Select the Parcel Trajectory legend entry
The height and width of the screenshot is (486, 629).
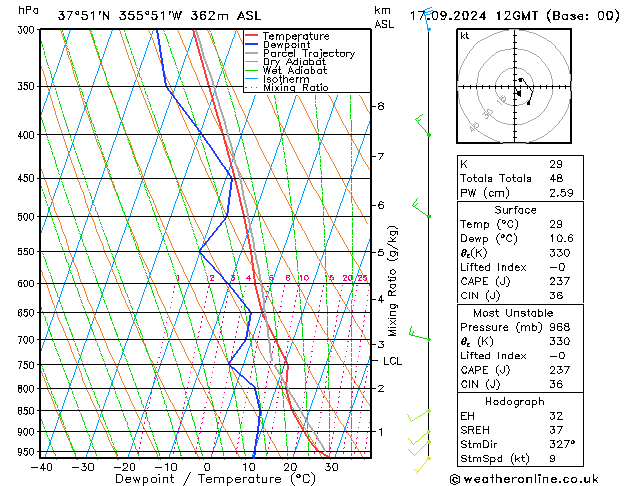point(308,54)
